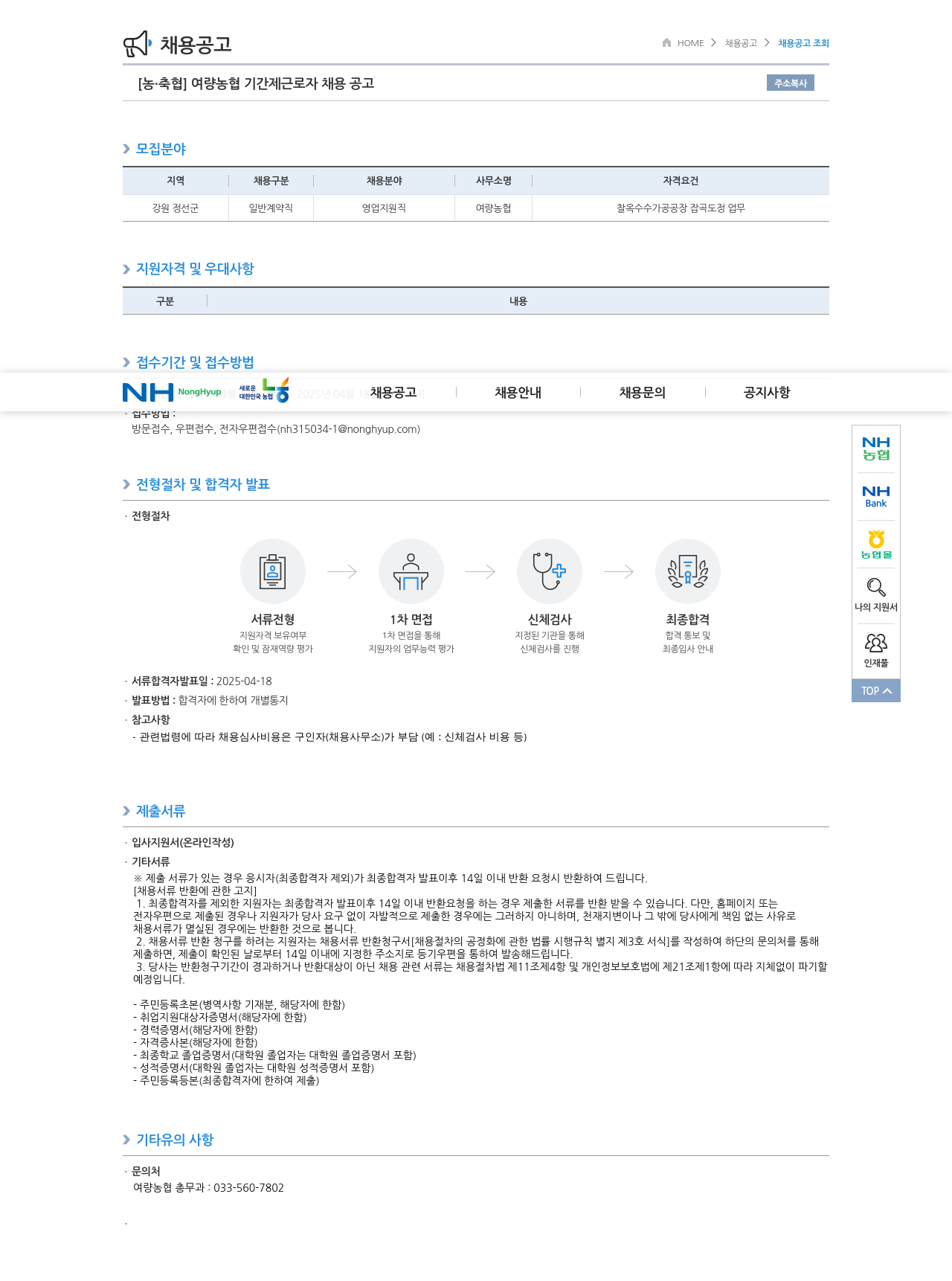
Task: Click the 강원 정선군 table cell
Action: pos(176,208)
